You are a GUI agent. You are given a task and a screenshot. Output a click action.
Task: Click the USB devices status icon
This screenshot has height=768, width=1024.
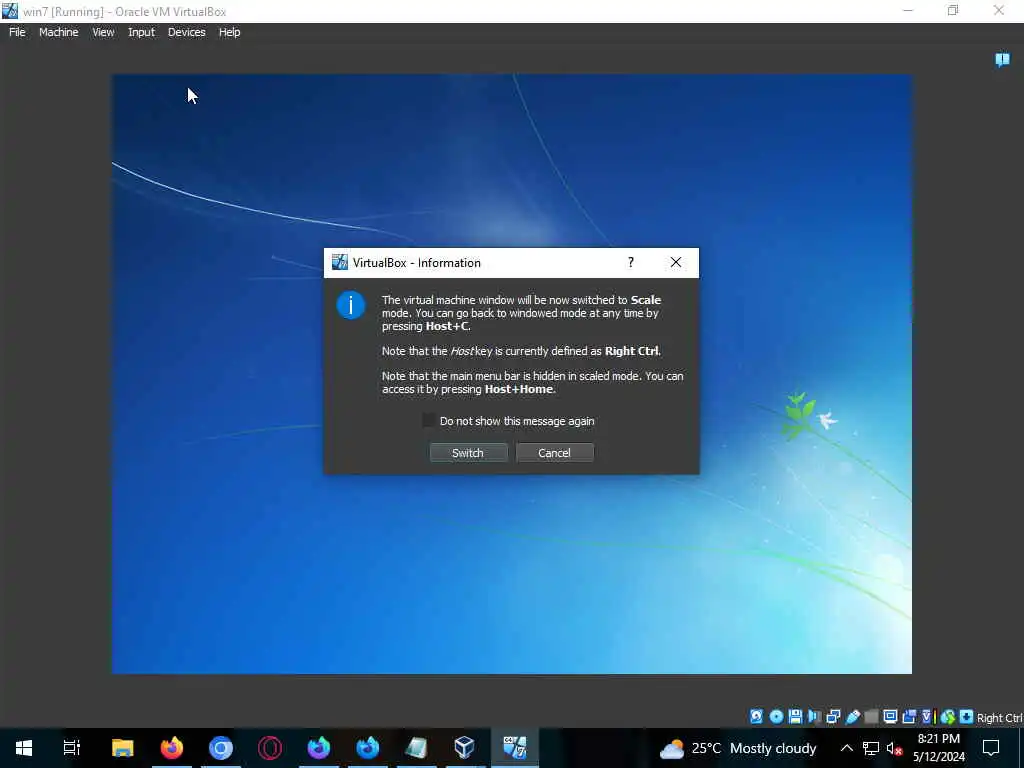(852, 716)
